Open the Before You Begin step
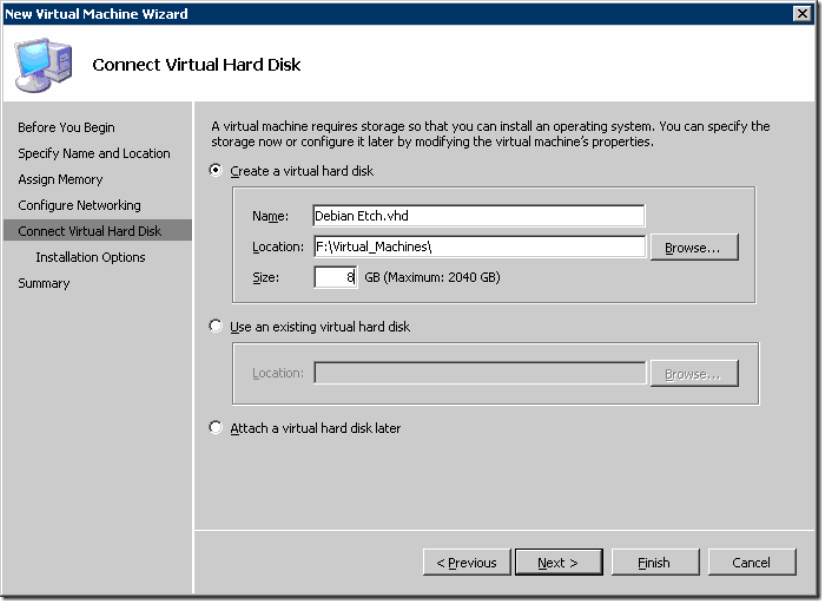This screenshot has width=822, height=601. (x=66, y=127)
